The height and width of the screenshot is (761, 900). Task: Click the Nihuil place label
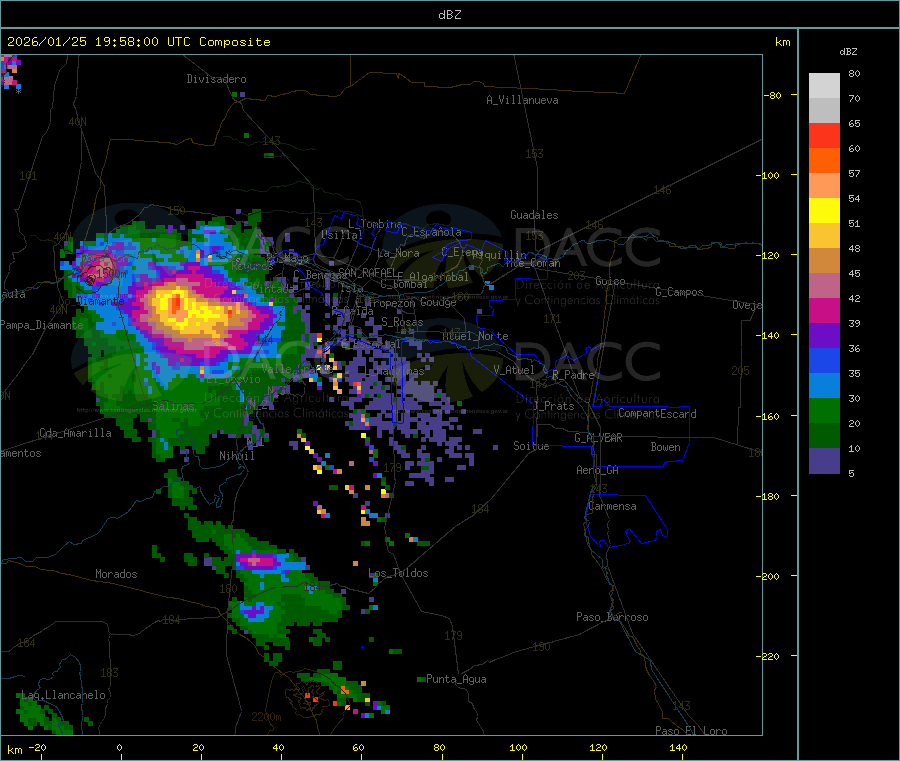click(236, 456)
